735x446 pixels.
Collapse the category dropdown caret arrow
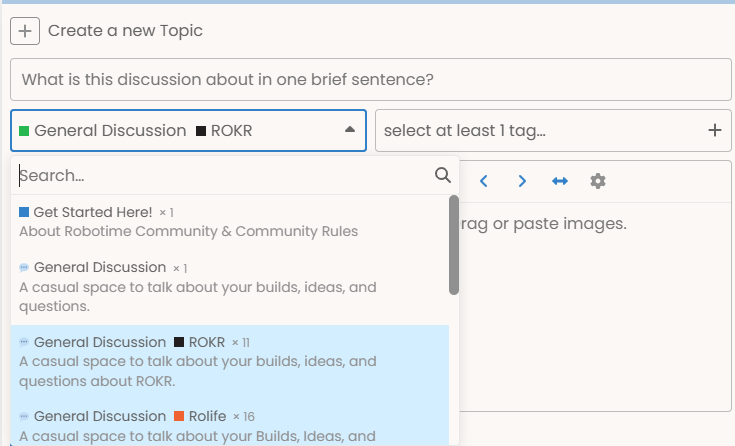coord(350,129)
